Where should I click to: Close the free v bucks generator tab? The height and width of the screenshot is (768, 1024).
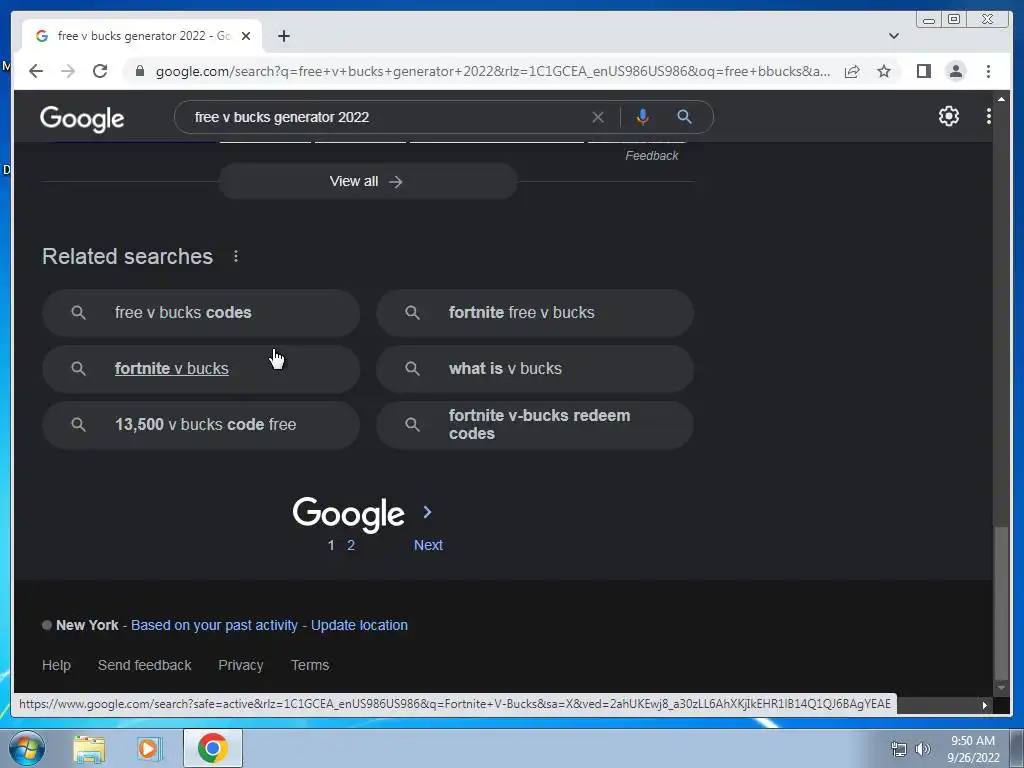(x=246, y=36)
